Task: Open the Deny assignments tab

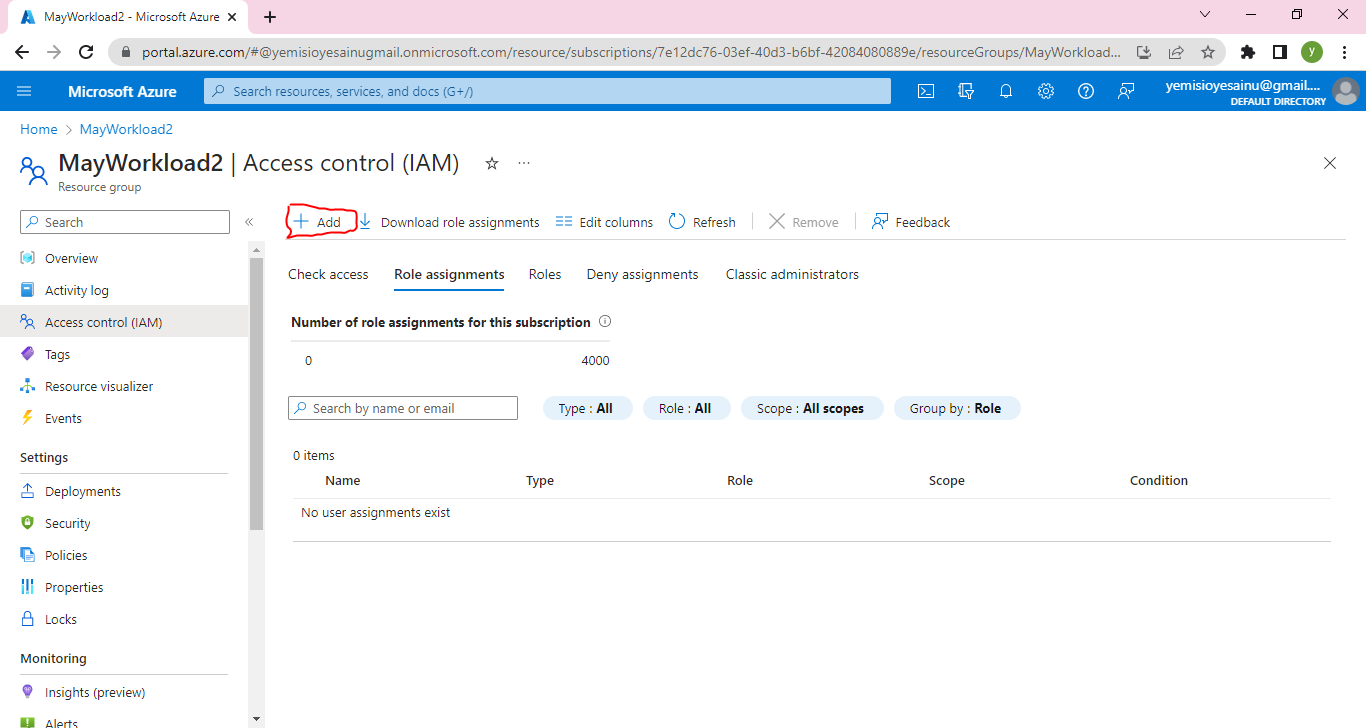Action: pos(643,274)
